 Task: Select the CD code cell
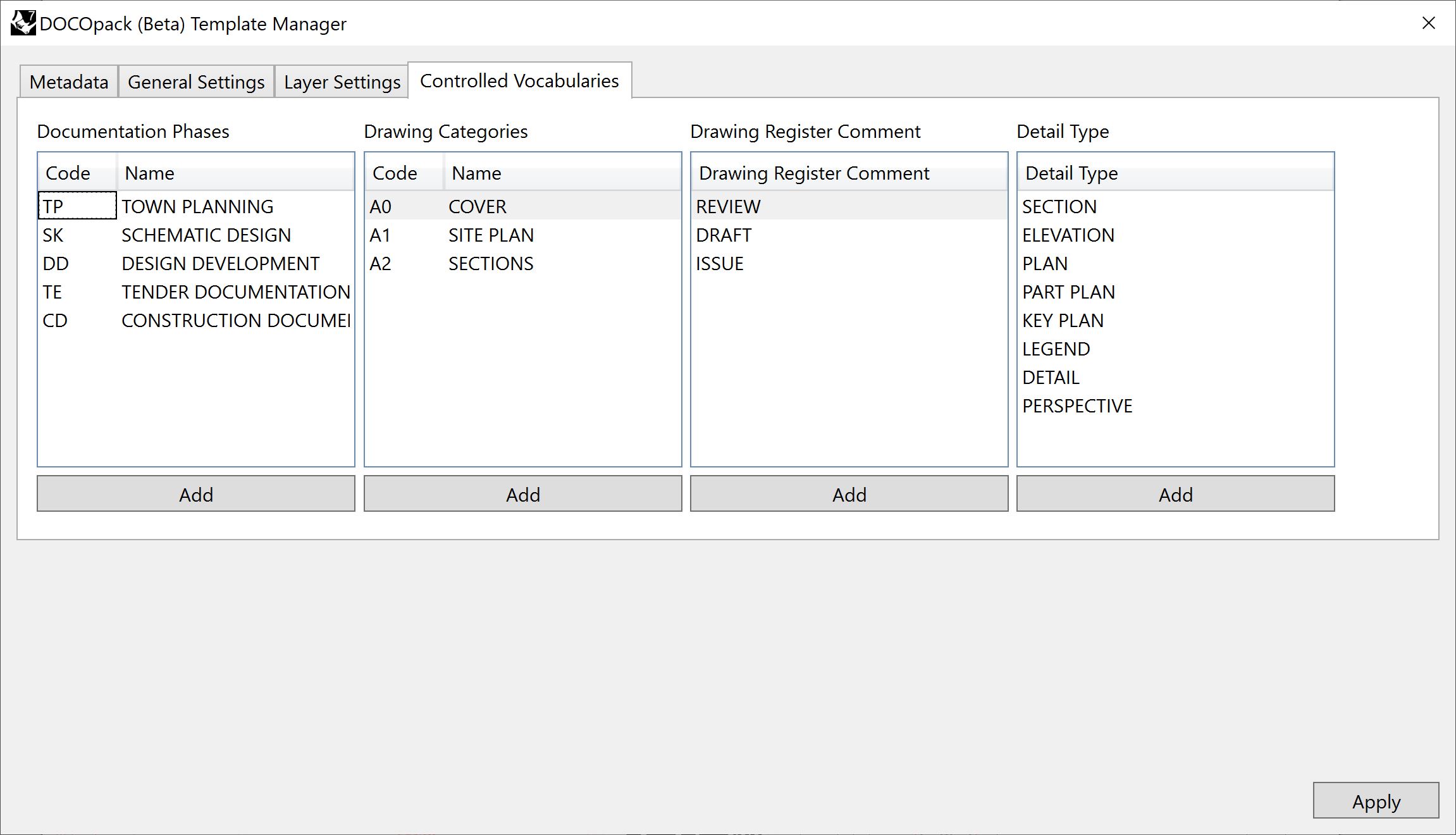(77, 320)
